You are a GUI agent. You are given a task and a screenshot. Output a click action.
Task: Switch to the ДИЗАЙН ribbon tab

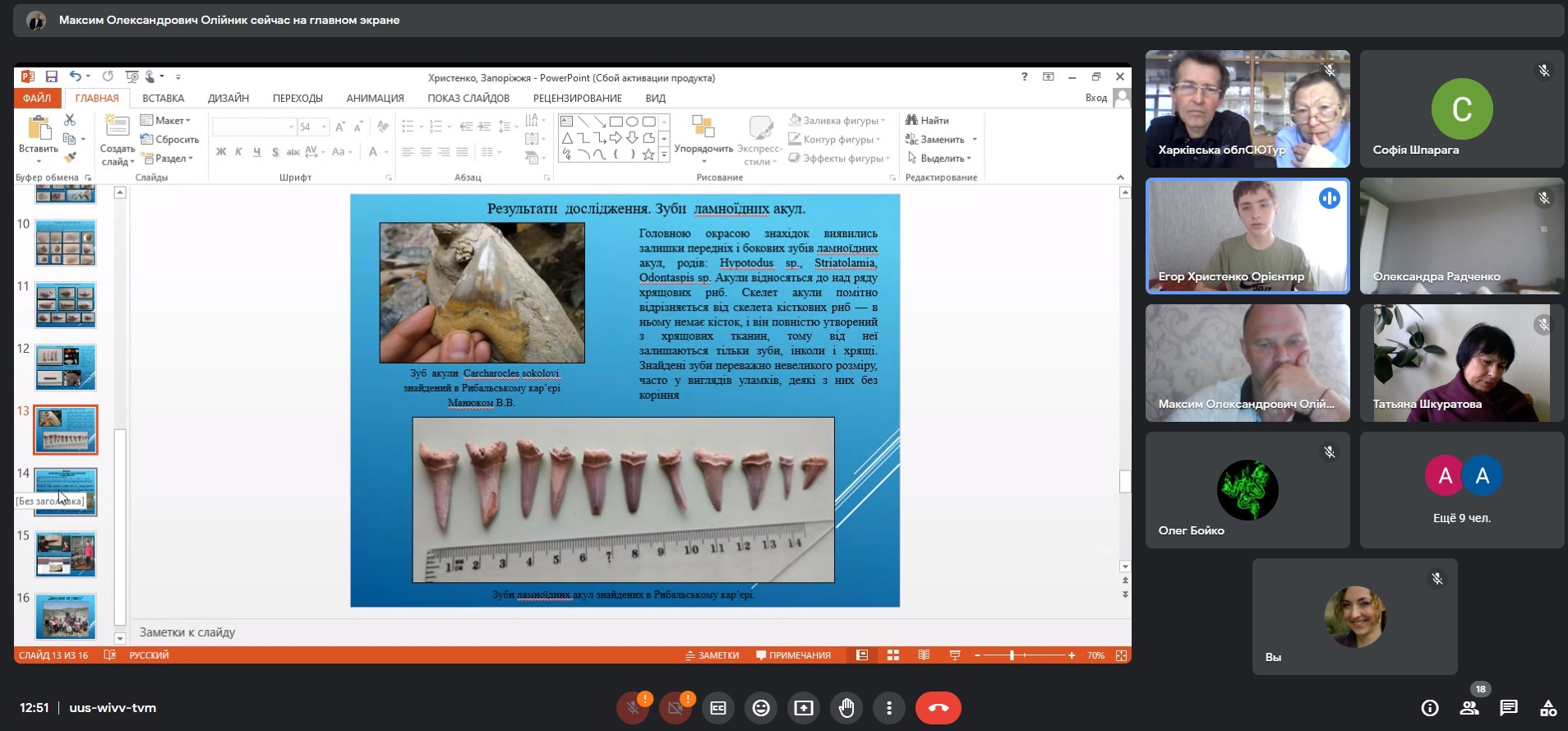[x=228, y=99]
